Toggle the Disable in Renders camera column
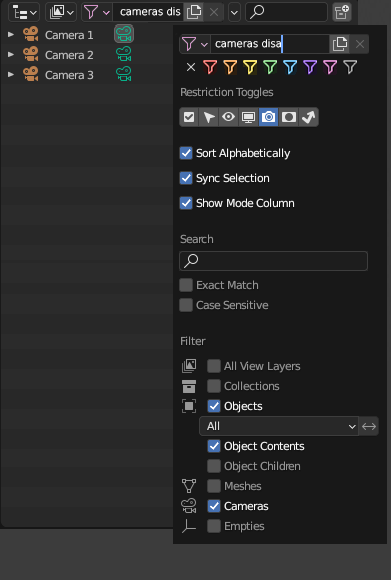 (x=269, y=117)
